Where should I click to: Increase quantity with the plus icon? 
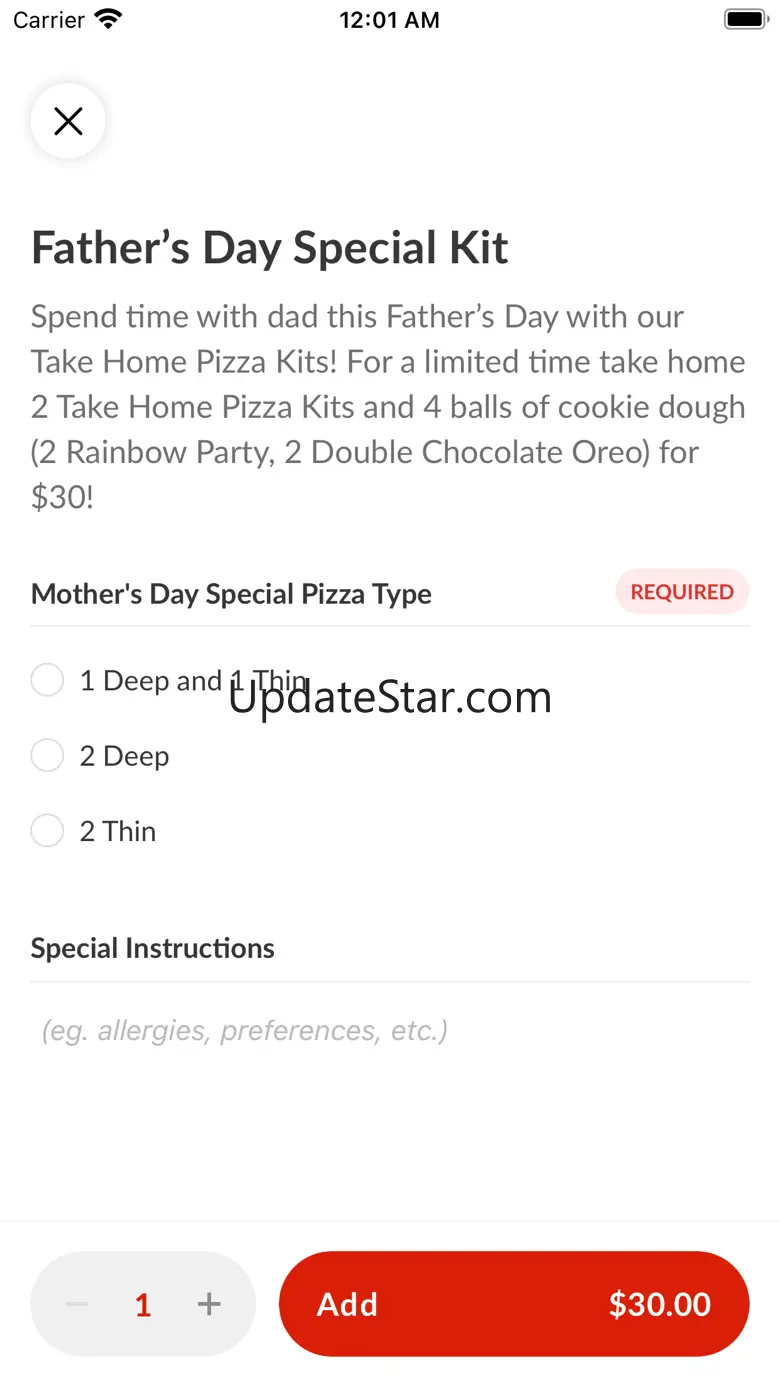point(209,1304)
